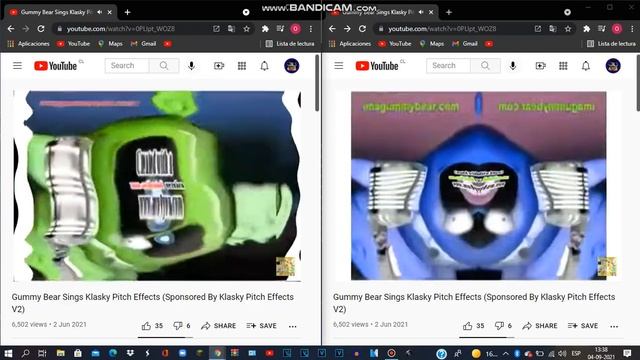Click the left video player showing the green gummy bear
The height and width of the screenshot is (360, 640).
pos(157,186)
